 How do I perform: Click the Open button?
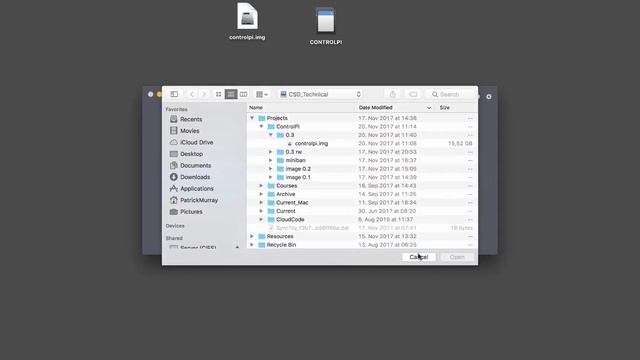click(457, 257)
